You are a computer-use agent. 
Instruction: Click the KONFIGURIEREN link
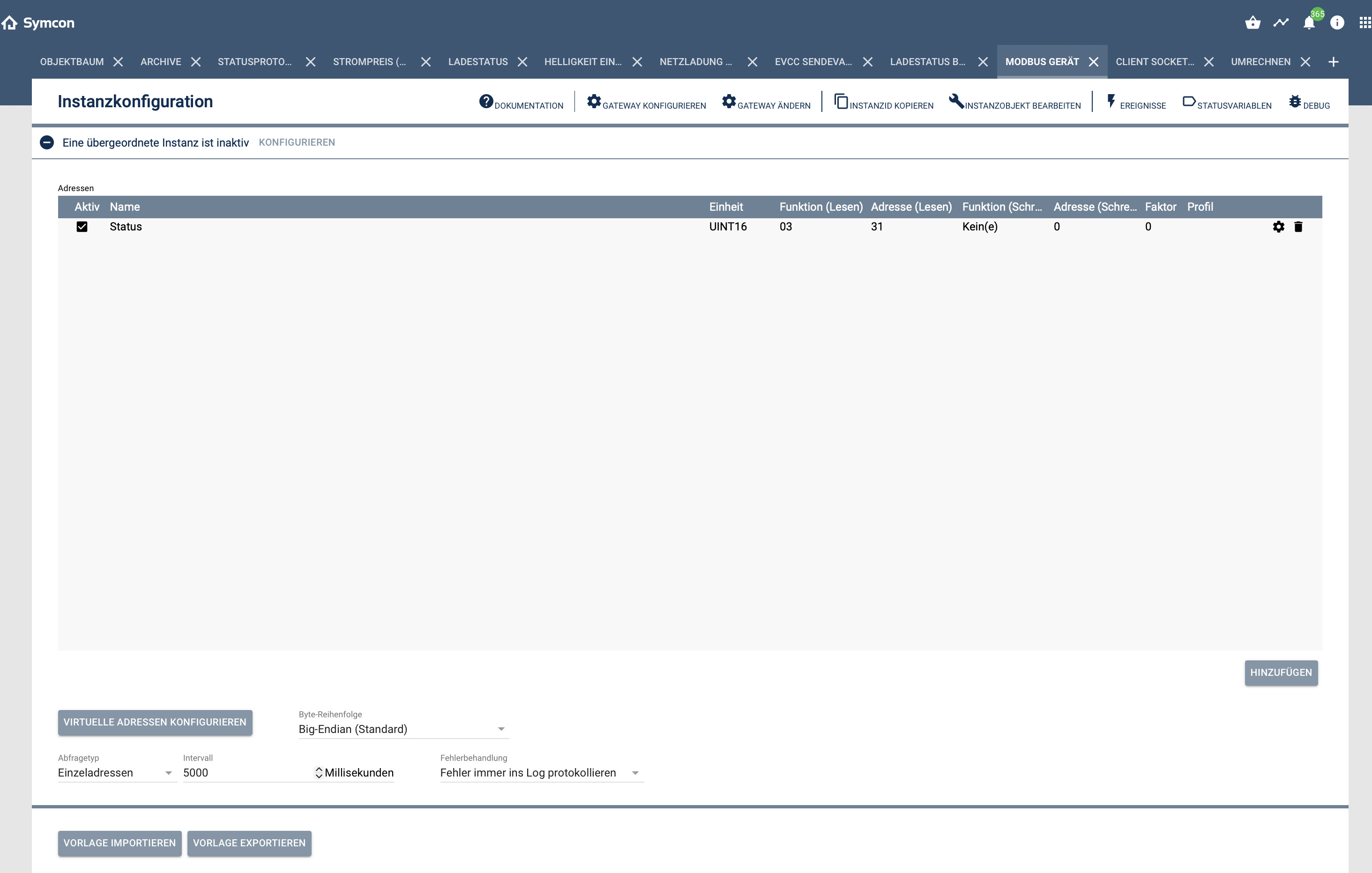pyautogui.click(x=296, y=142)
